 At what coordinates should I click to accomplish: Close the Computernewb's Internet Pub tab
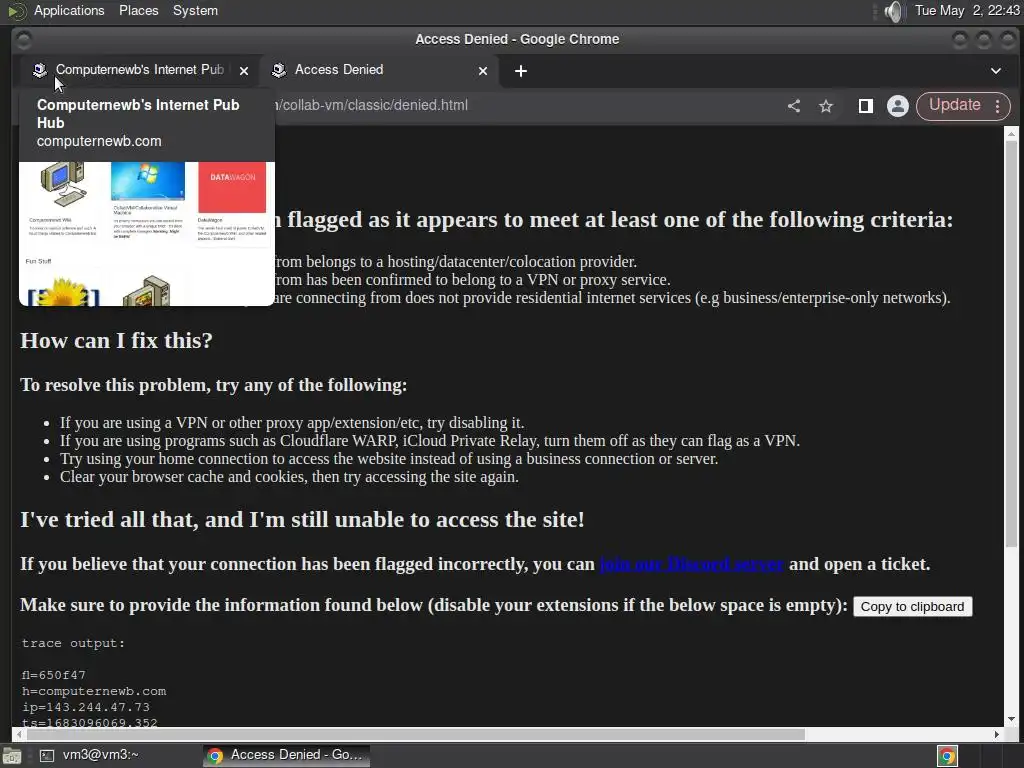coord(244,71)
